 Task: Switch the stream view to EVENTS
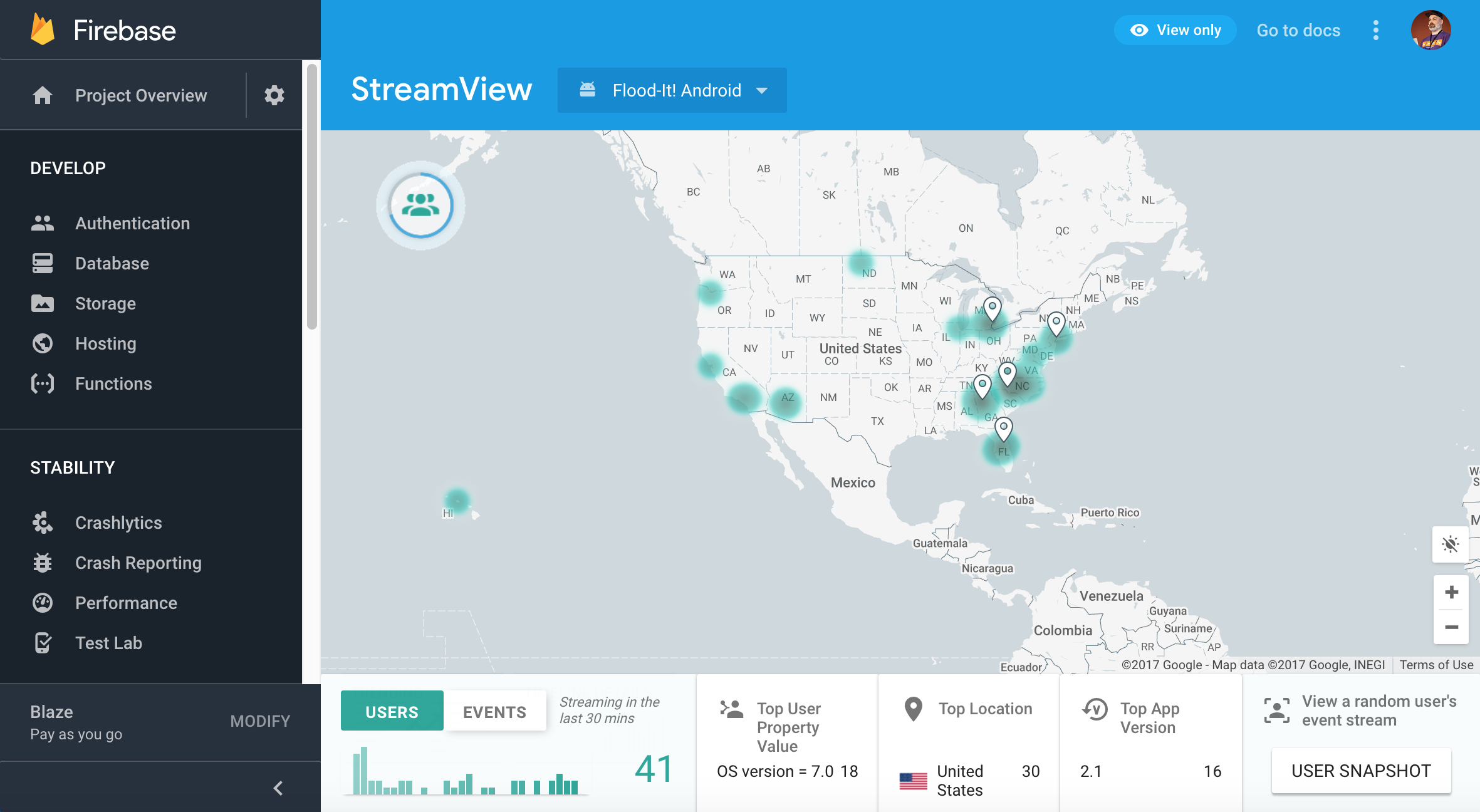[x=494, y=712]
